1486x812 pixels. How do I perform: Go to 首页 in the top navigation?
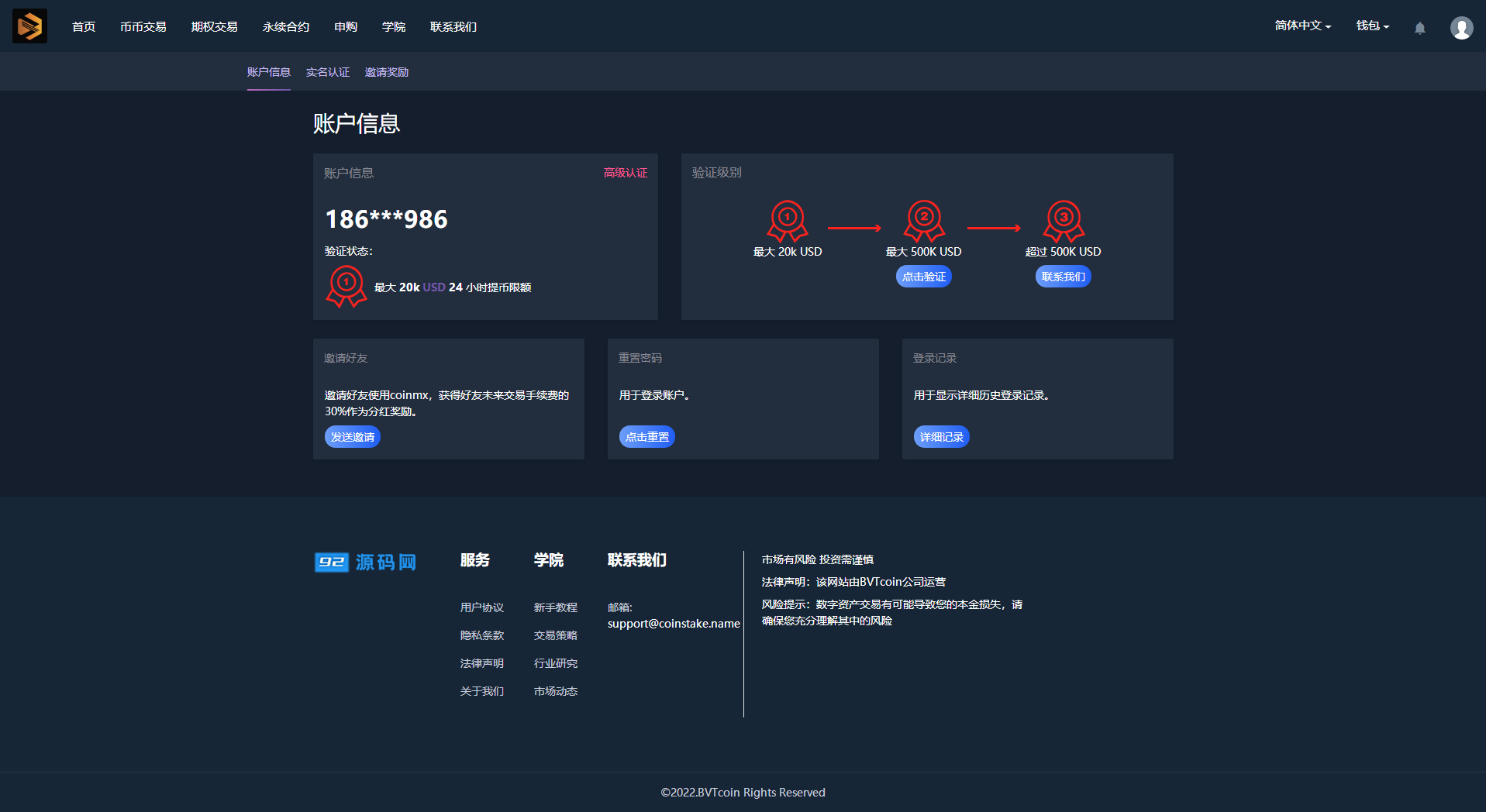84,27
